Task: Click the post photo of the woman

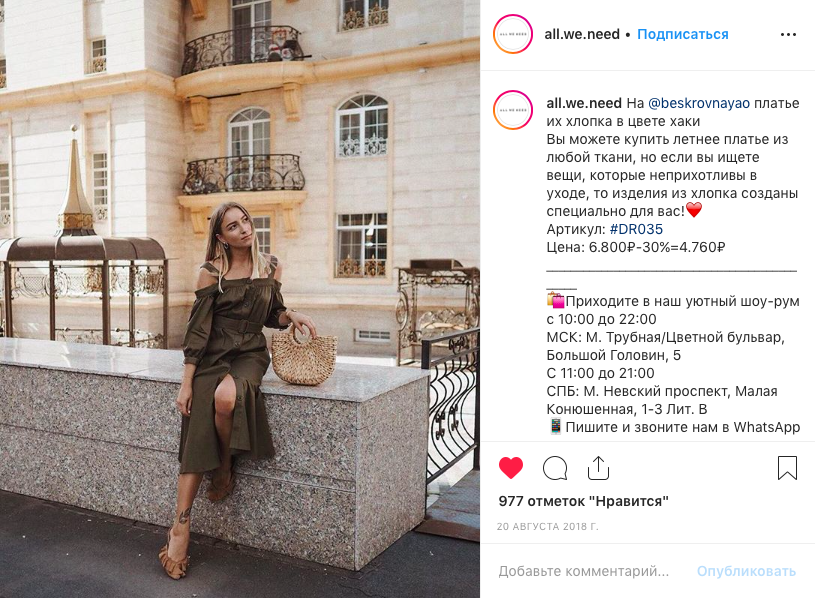Action: [240, 299]
